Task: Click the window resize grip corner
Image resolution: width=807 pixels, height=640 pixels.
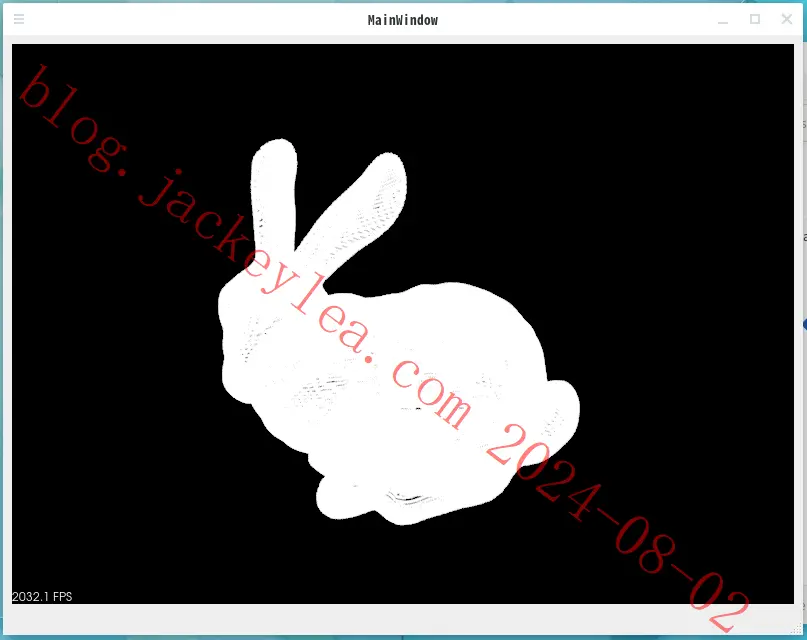Action: [796, 627]
